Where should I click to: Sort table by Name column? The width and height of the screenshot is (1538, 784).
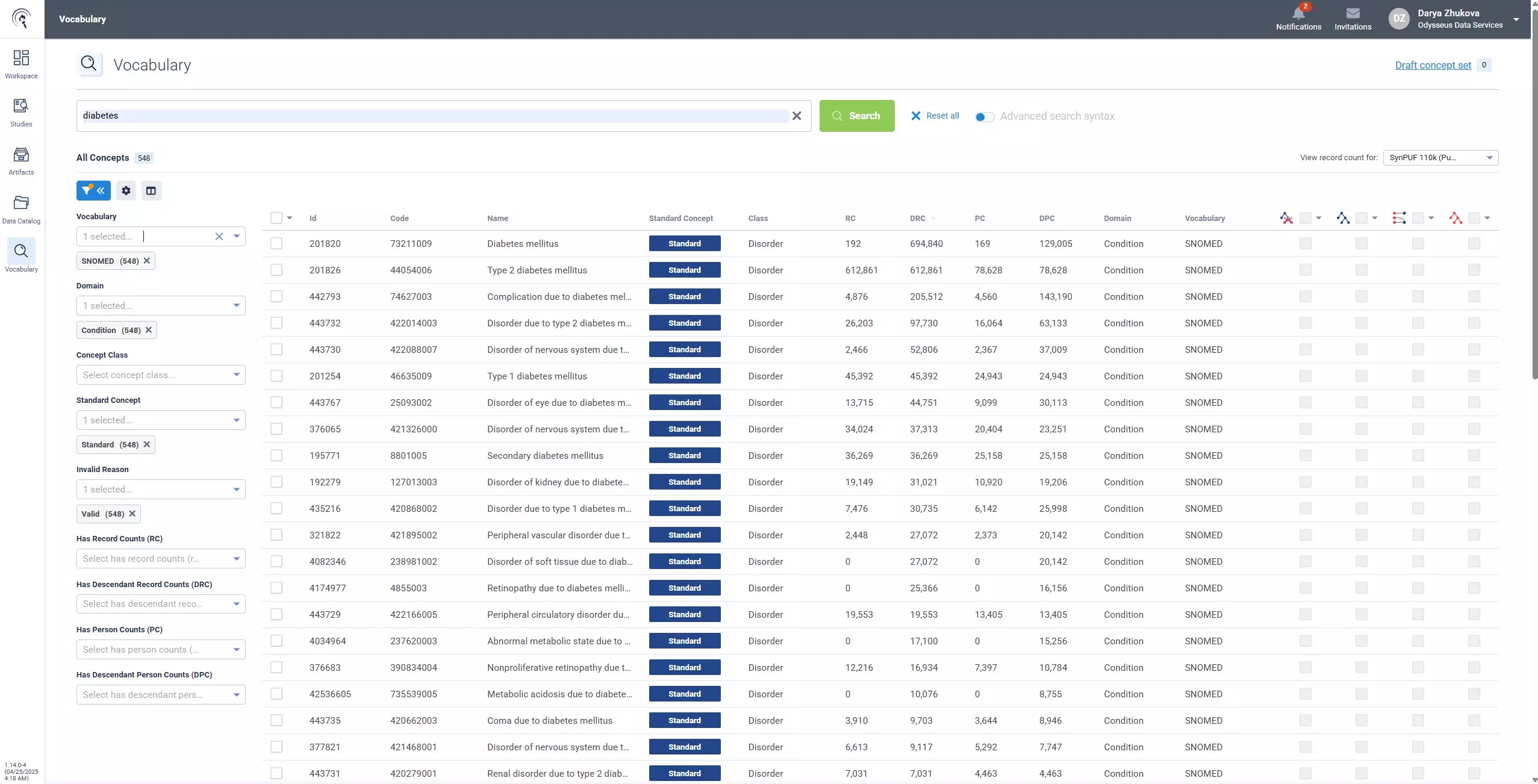click(497, 218)
